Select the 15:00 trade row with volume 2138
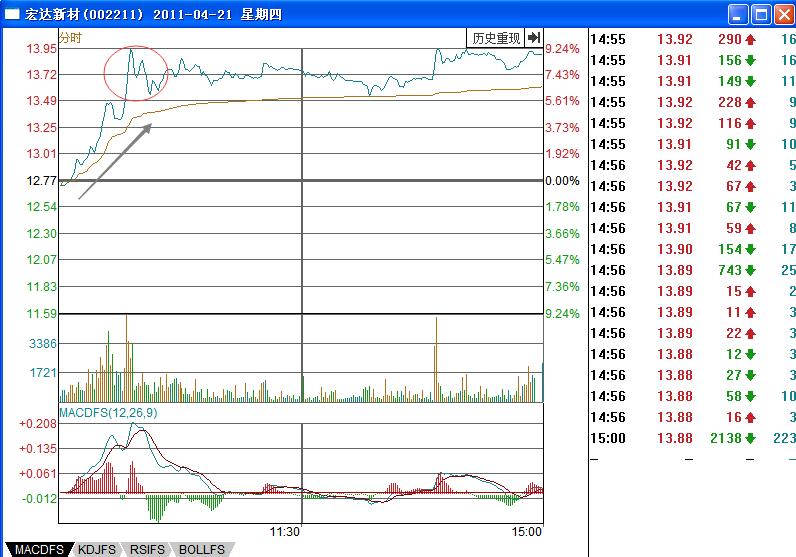Viewport: 796px width, 557px height. [x=692, y=438]
